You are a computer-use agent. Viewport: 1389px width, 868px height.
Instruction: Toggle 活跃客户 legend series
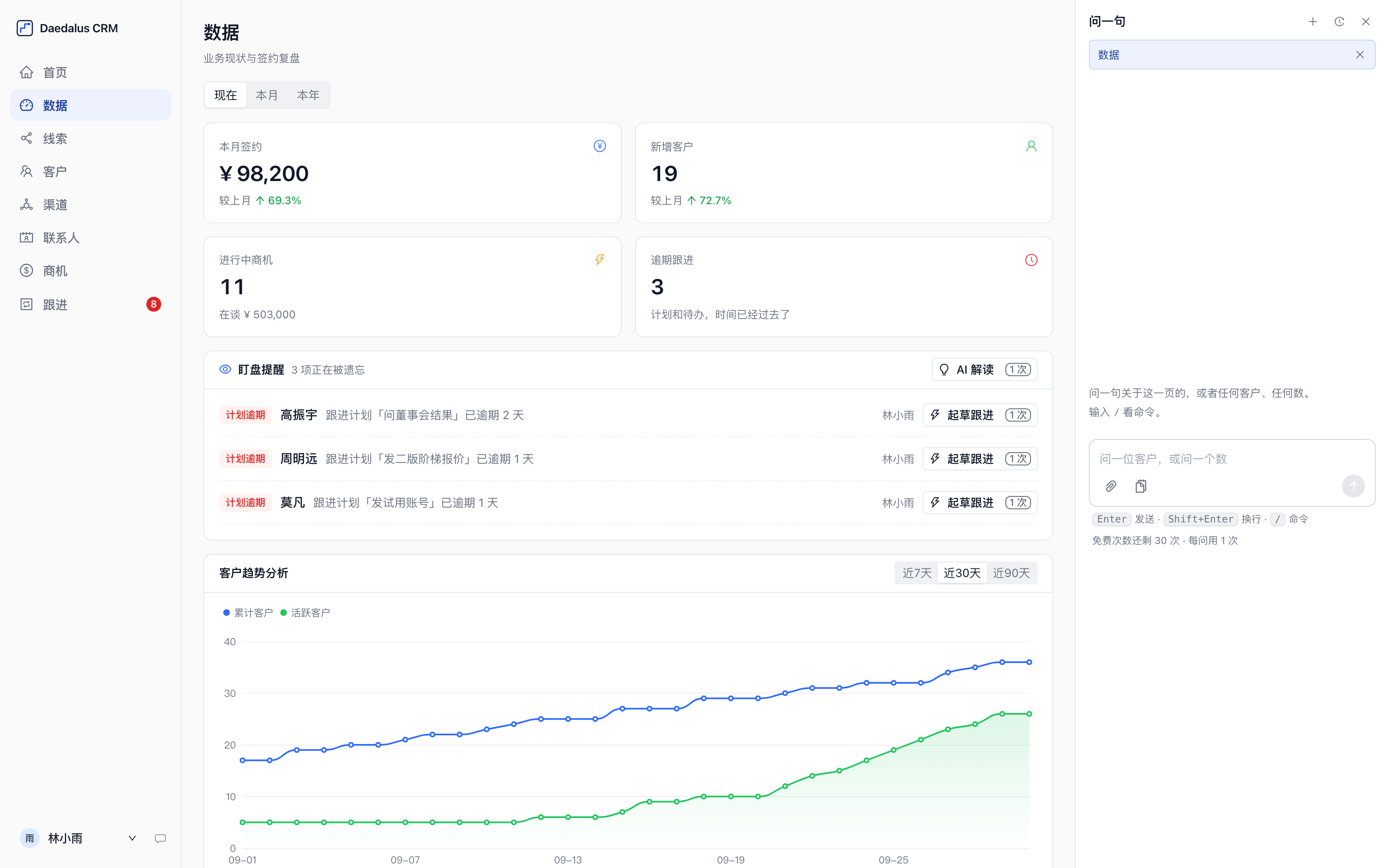(x=305, y=613)
